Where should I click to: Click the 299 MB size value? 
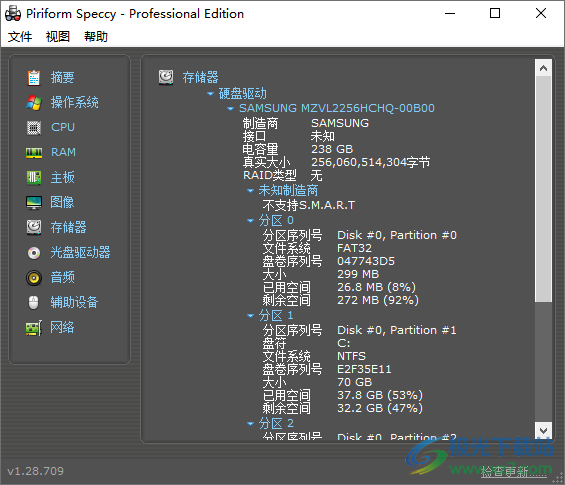358,274
